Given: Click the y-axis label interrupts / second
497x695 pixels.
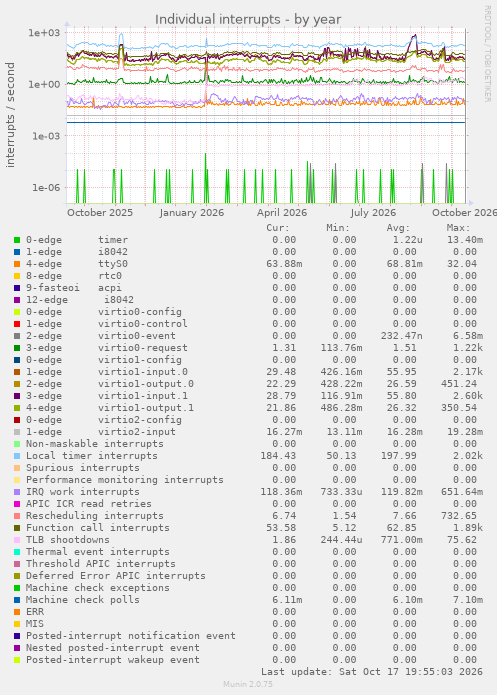Looking at the screenshot, I should tap(10, 115).
